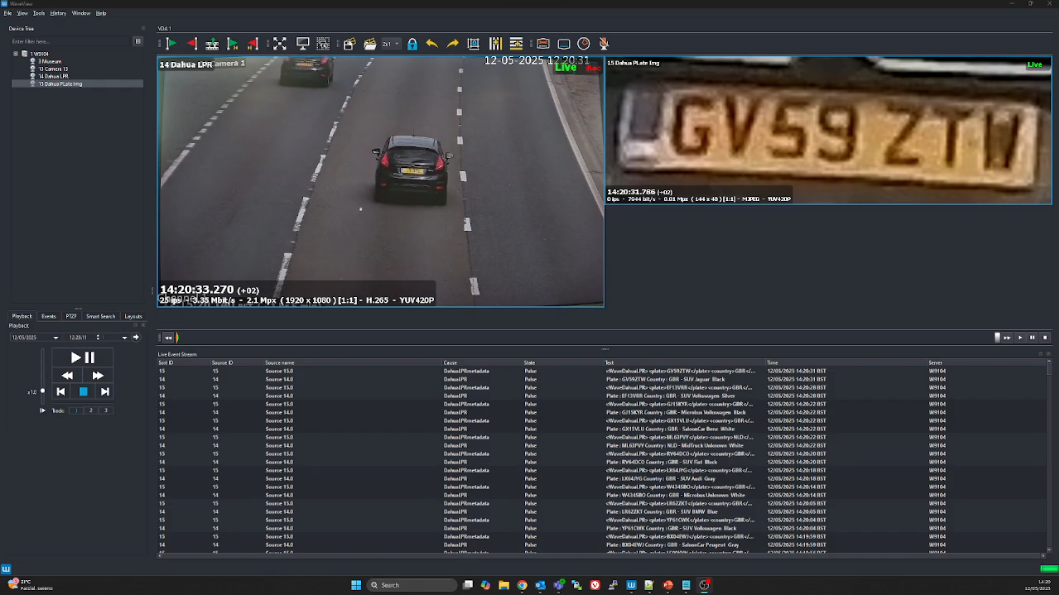This screenshot has height=595, width=1059.
Task: Click the red flag end-marker toolbar icon
Action: (x=192, y=44)
